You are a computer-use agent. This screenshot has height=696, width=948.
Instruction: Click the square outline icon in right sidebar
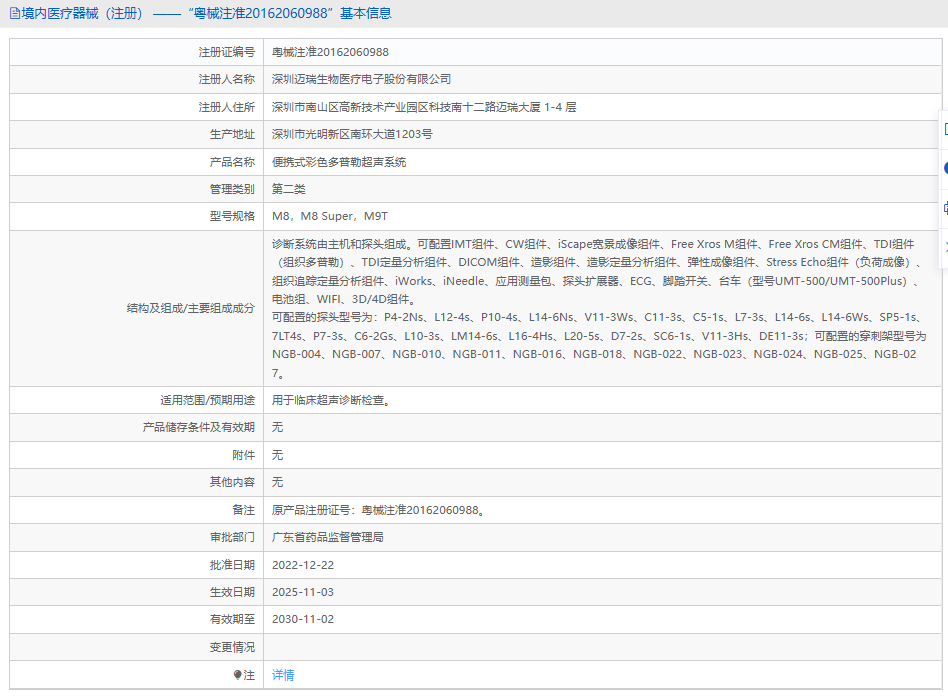(x=944, y=129)
